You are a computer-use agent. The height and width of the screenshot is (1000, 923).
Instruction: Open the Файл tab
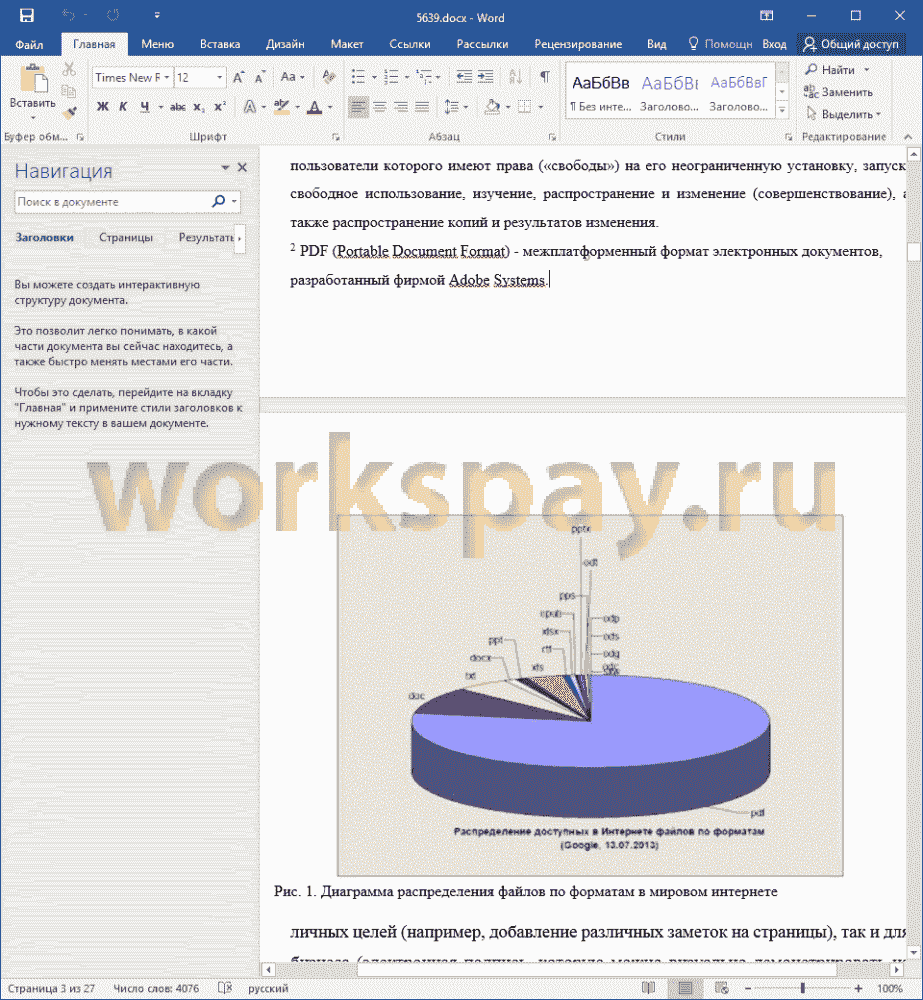(x=29, y=44)
